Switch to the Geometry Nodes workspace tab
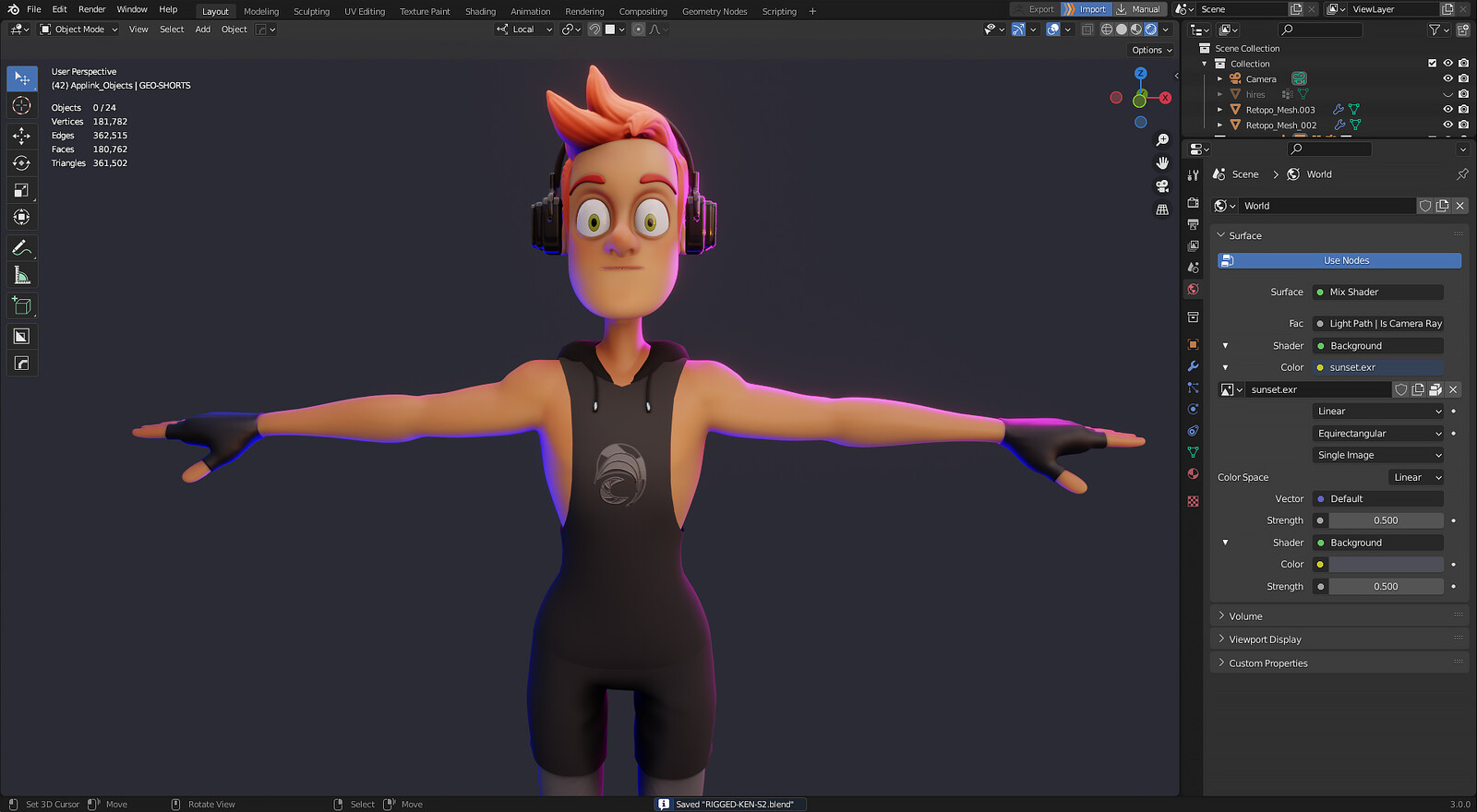 (x=714, y=11)
